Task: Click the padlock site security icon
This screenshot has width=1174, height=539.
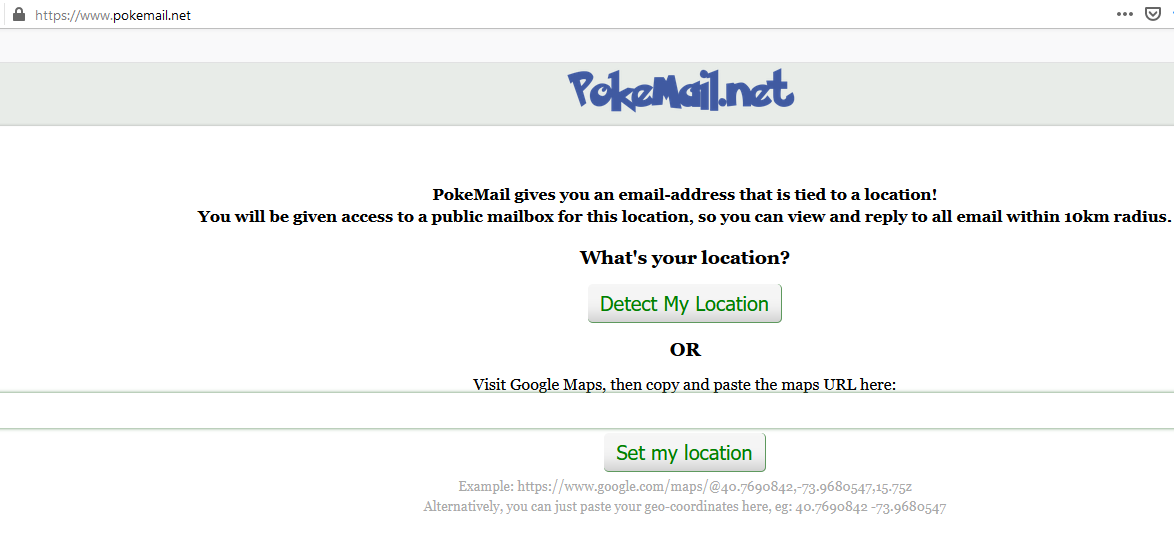Action: [19, 14]
